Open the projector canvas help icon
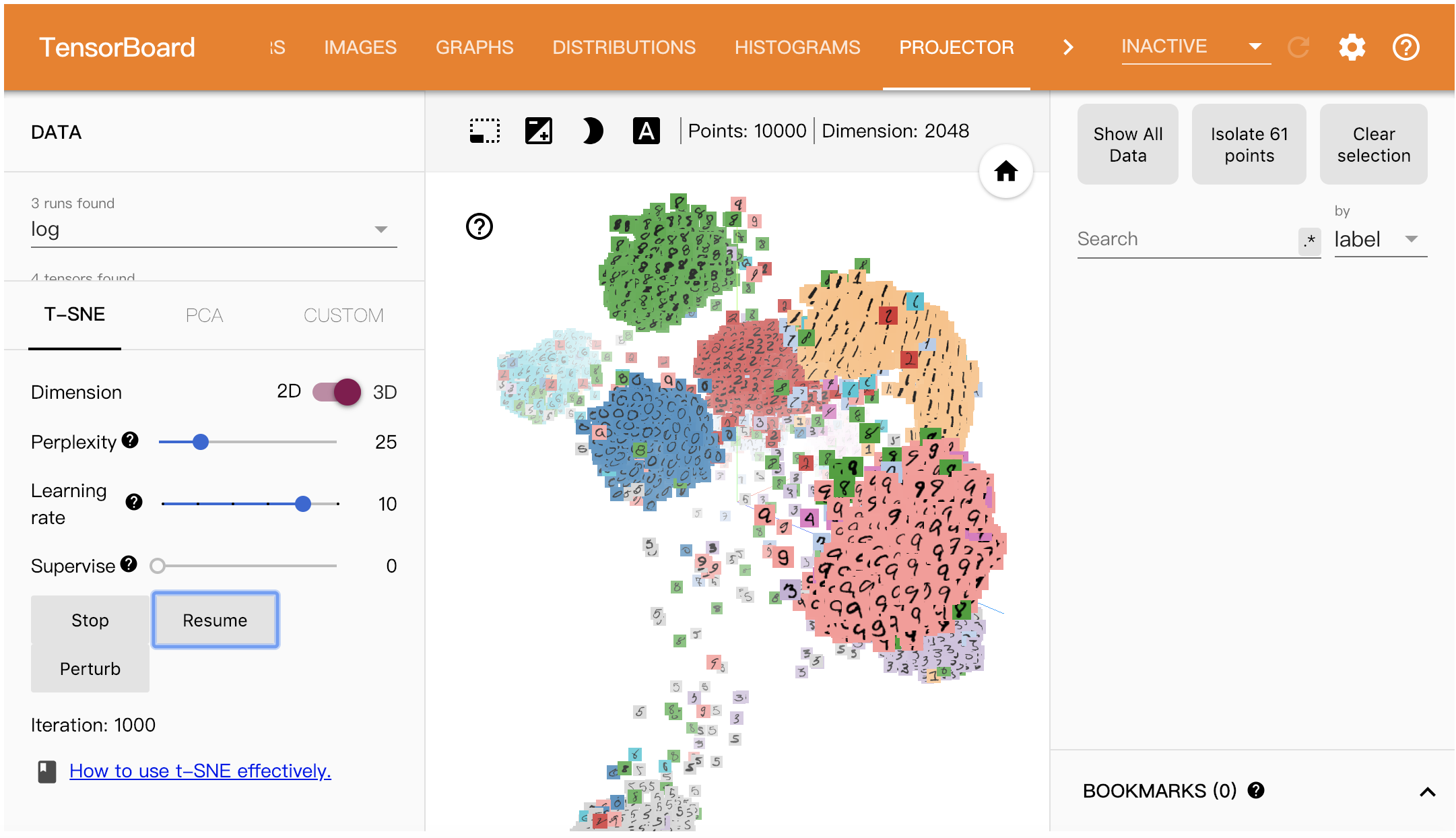 [479, 226]
